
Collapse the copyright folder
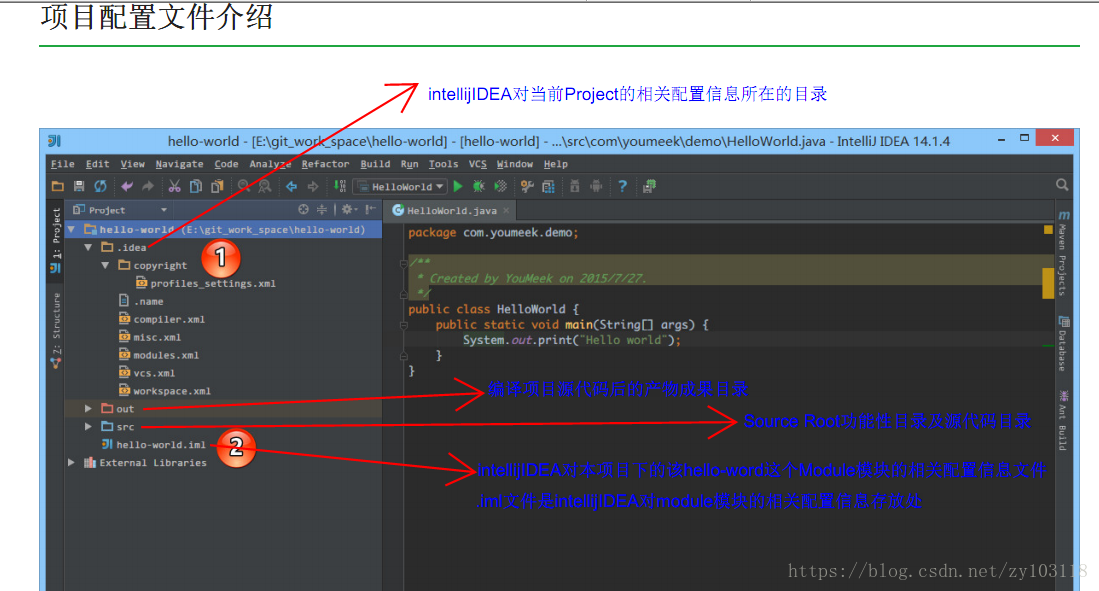[105, 265]
